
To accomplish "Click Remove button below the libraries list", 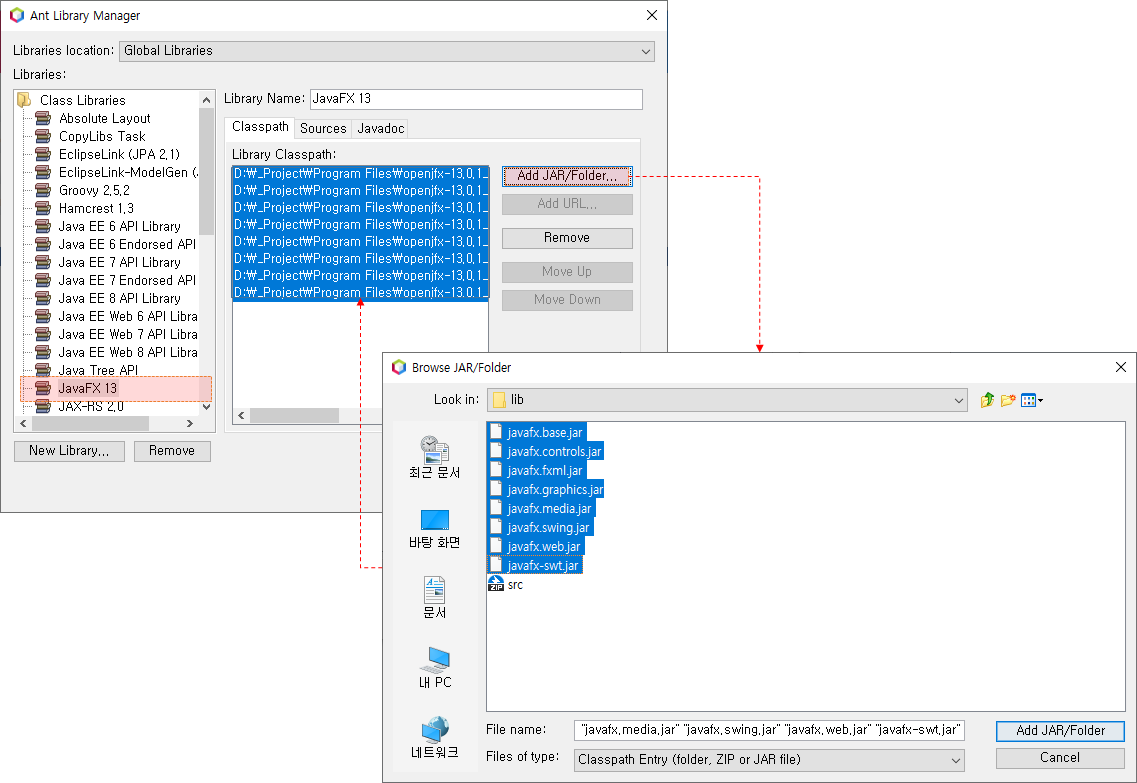I will tap(172, 451).
